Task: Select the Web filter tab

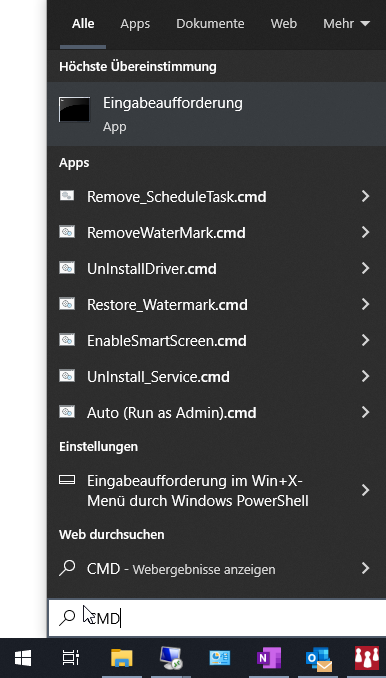Action: click(284, 23)
